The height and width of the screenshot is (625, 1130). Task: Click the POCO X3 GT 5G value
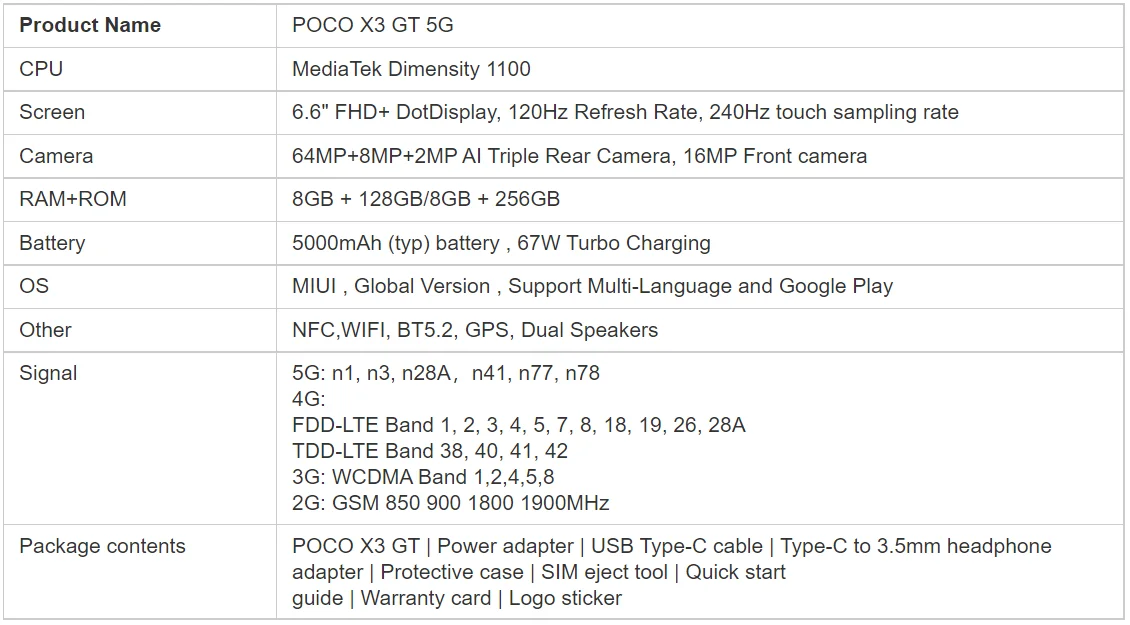pos(372,26)
